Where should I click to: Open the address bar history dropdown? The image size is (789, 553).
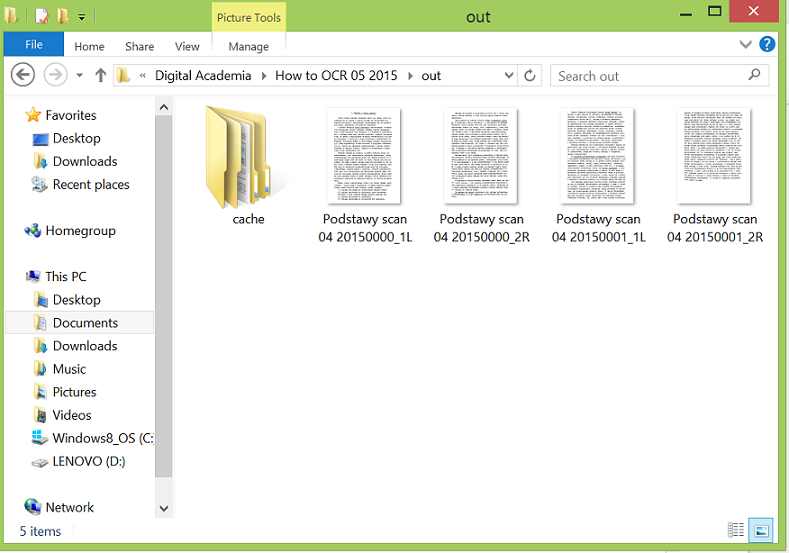(x=509, y=76)
